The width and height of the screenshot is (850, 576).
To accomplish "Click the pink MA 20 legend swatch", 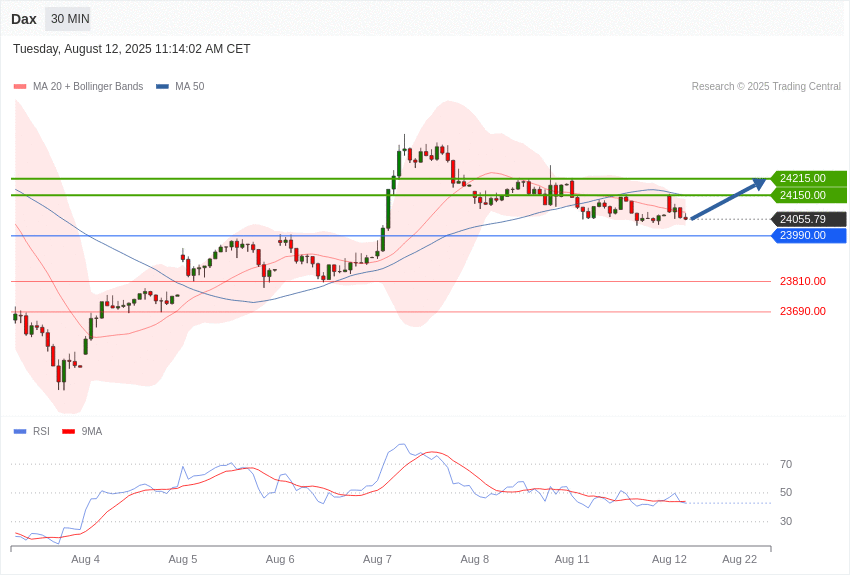I will click(20, 87).
